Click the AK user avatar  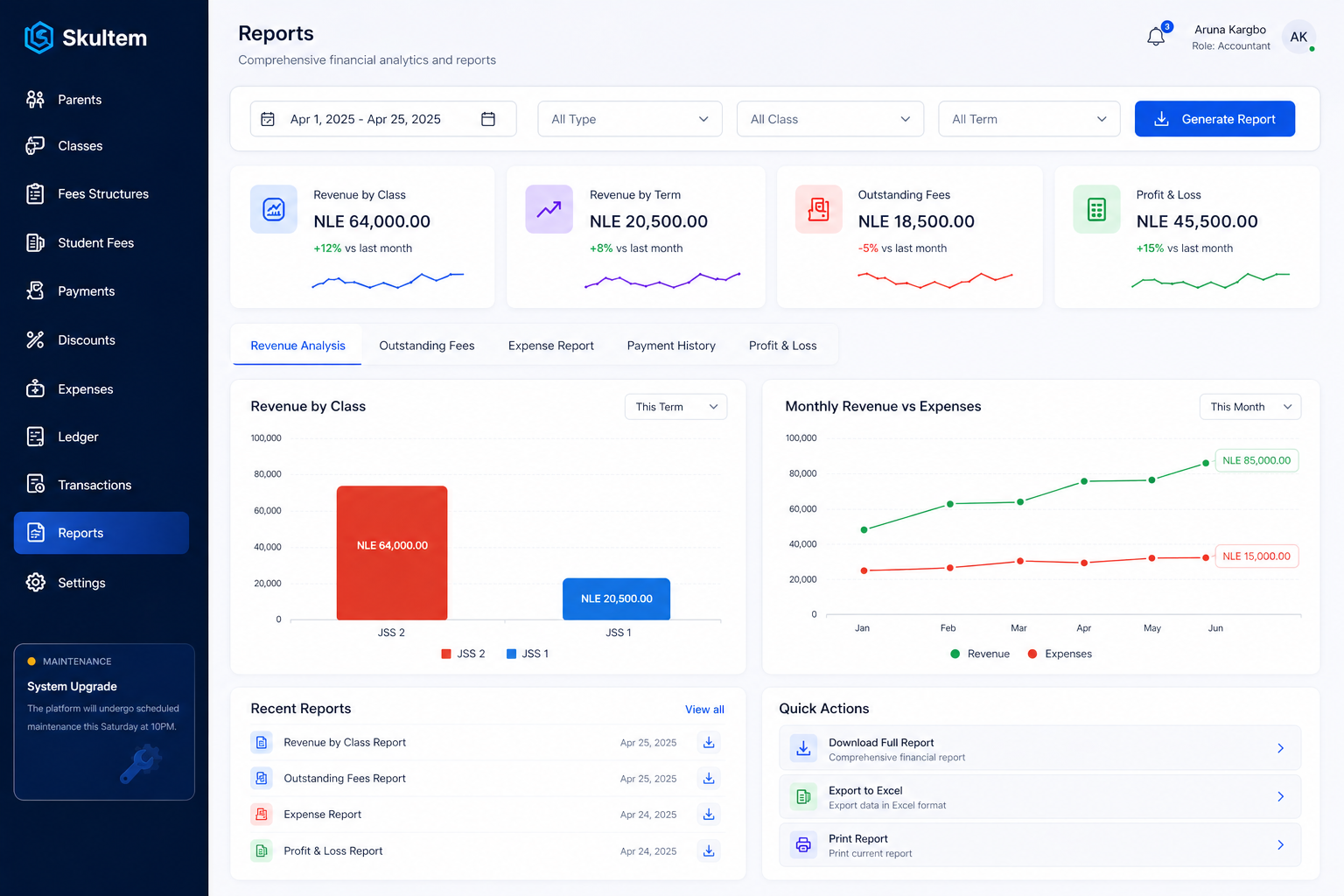1298,37
